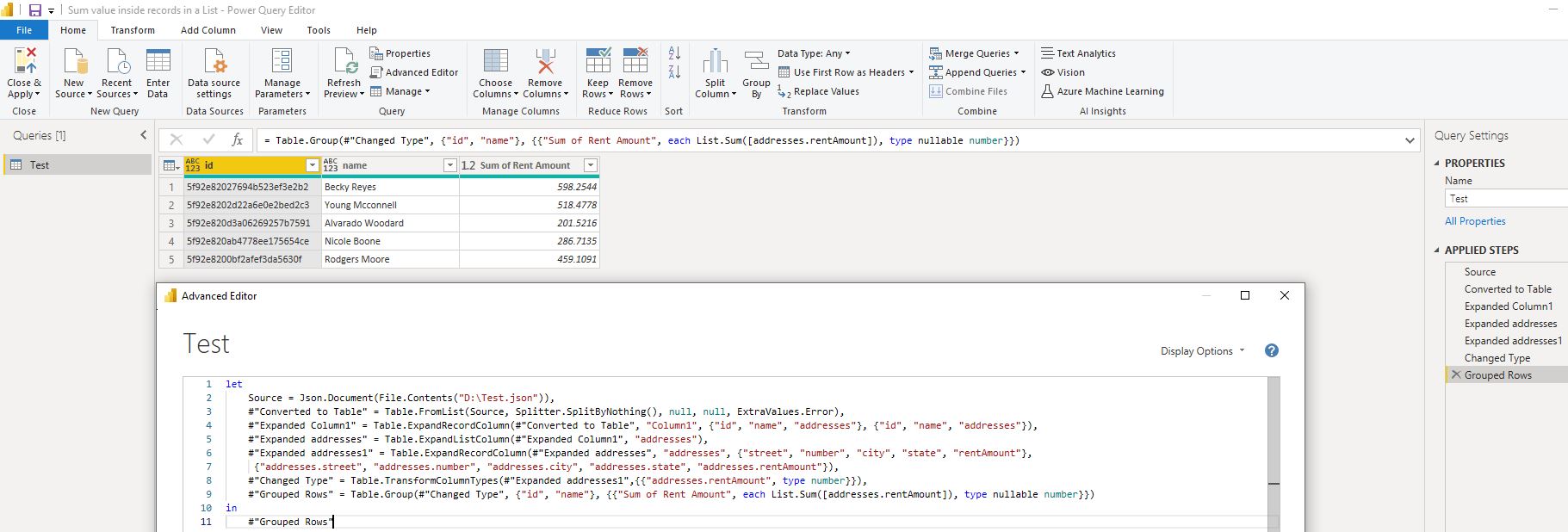Collapse the PROPERTIES section
Viewport: 1568px width, 532px height.
pyautogui.click(x=1436, y=163)
